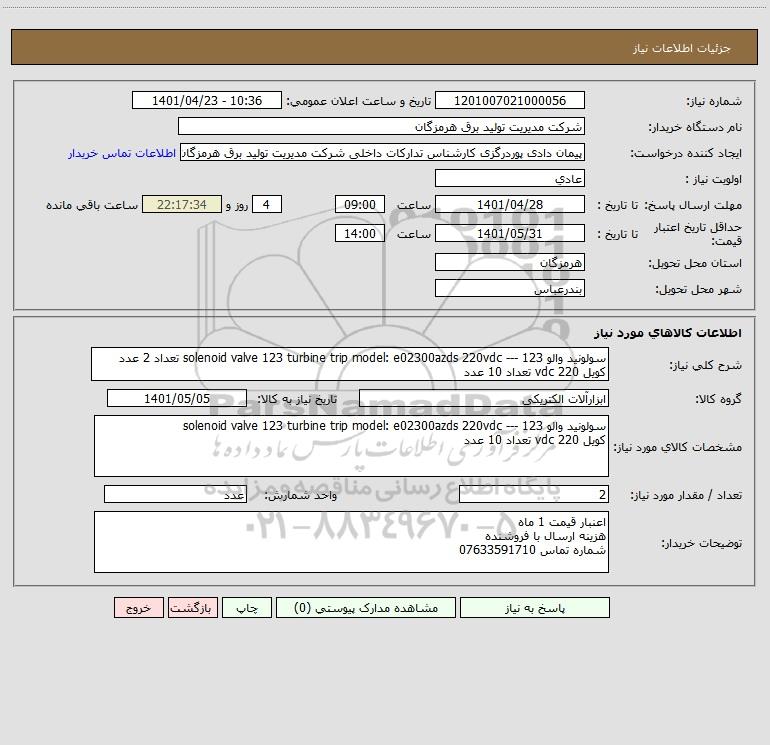Click the شماره تماس 07633591710 text line
770x745 pixels.
(x=532, y=550)
